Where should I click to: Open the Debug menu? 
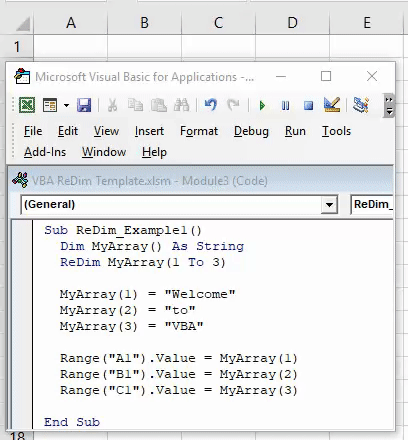pyautogui.click(x=251, y=131)
